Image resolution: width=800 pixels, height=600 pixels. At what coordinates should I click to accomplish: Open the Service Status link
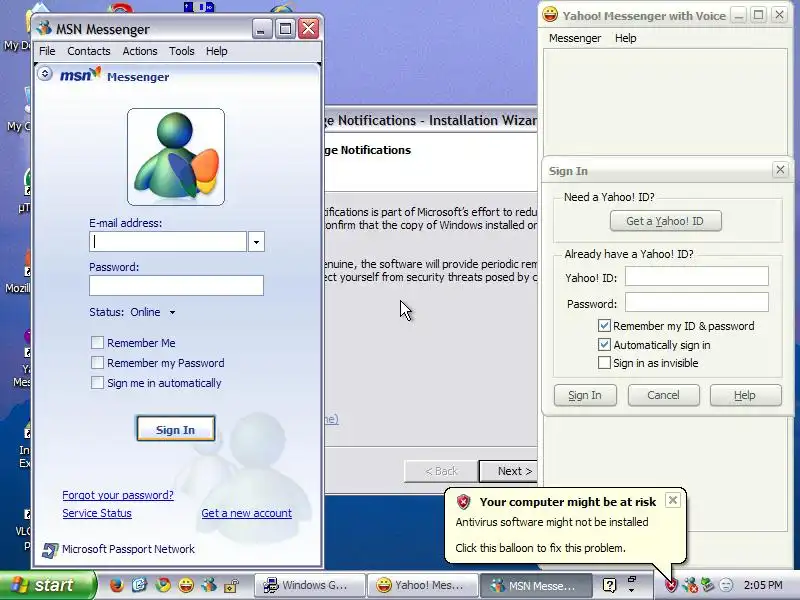coord(97,513)
